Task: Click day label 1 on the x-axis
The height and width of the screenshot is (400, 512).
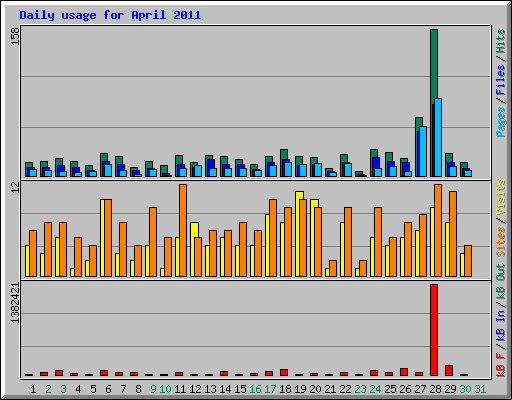Action: pyautogui.click(x=33, y=389)
